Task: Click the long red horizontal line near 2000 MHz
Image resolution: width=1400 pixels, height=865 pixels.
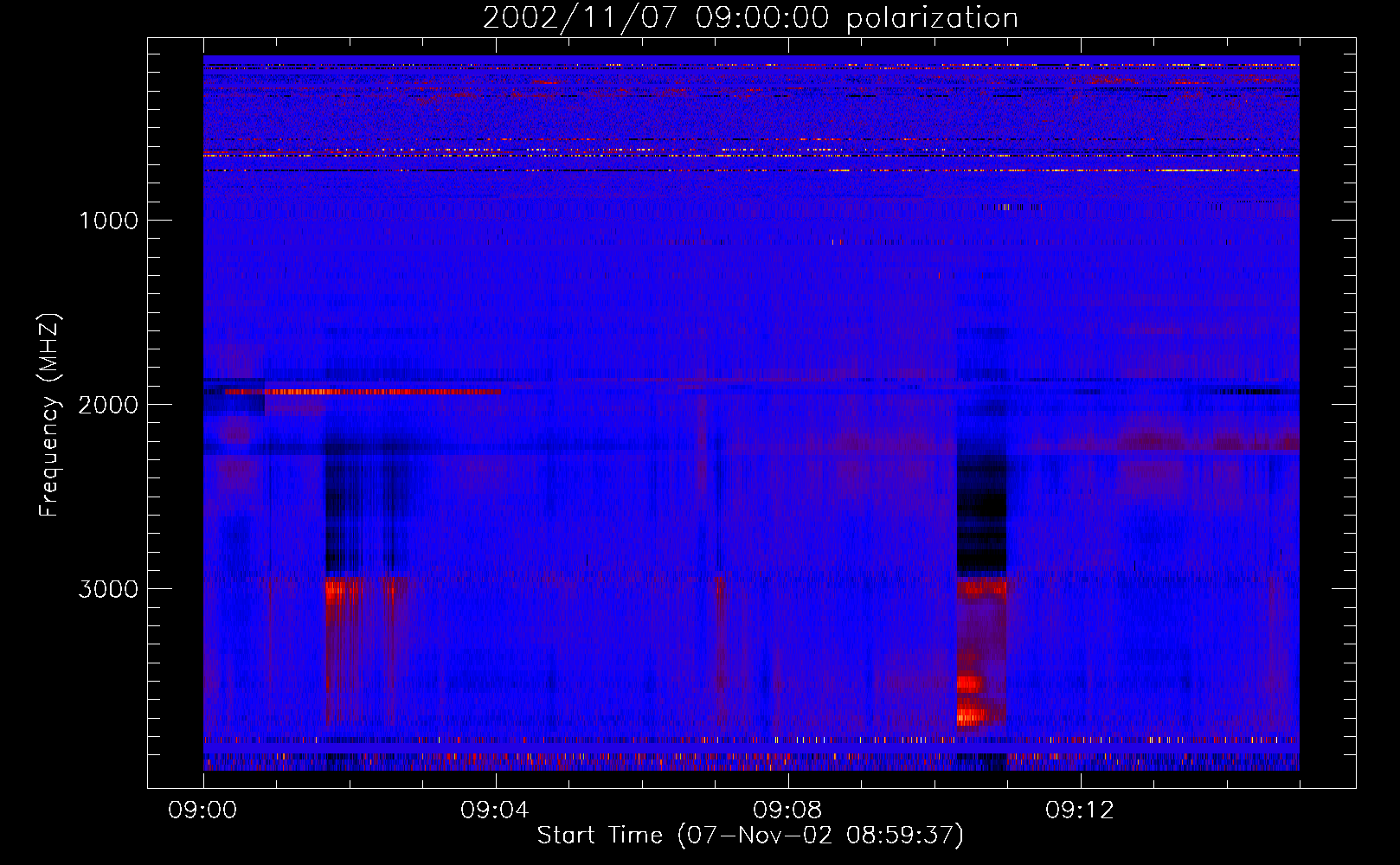Action: point(363,392)
